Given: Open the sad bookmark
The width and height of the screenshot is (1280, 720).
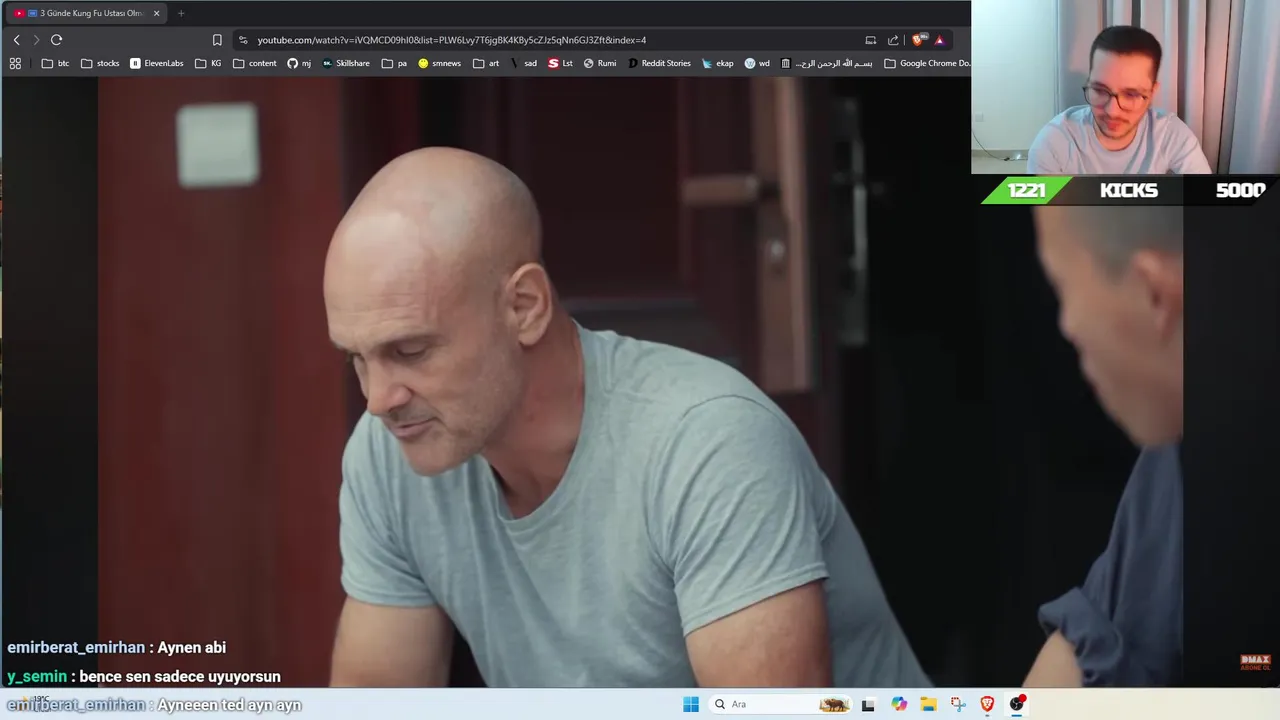Looking at the screenshot, I should point(524,63).
